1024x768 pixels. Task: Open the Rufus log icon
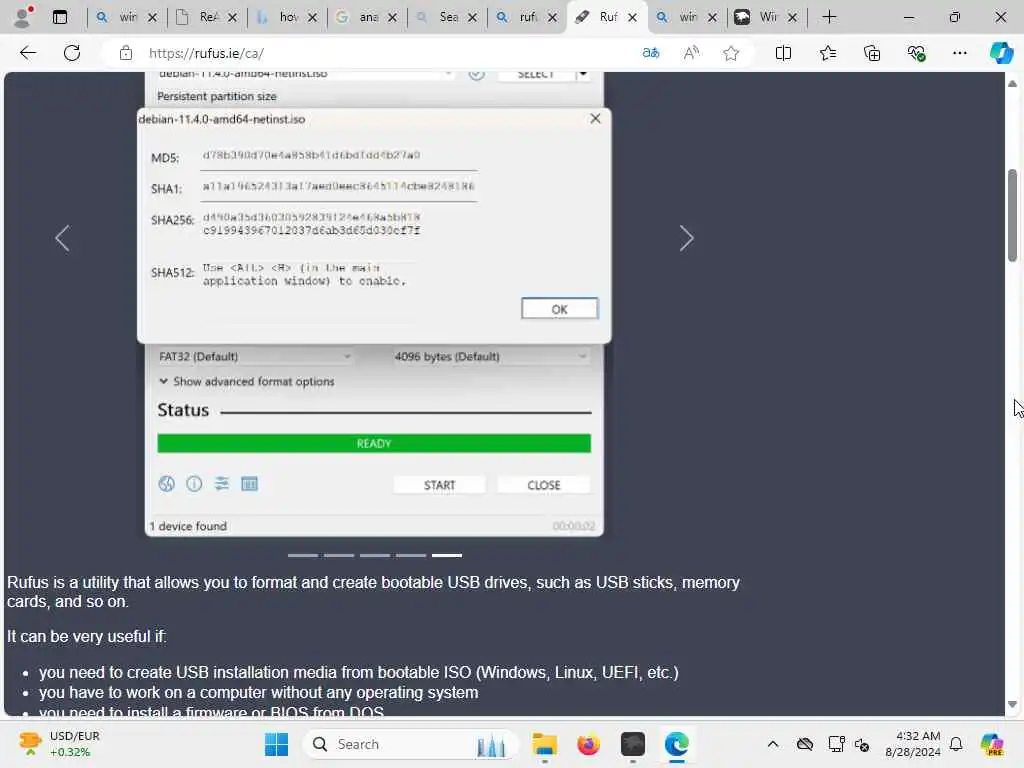point(249,484)
